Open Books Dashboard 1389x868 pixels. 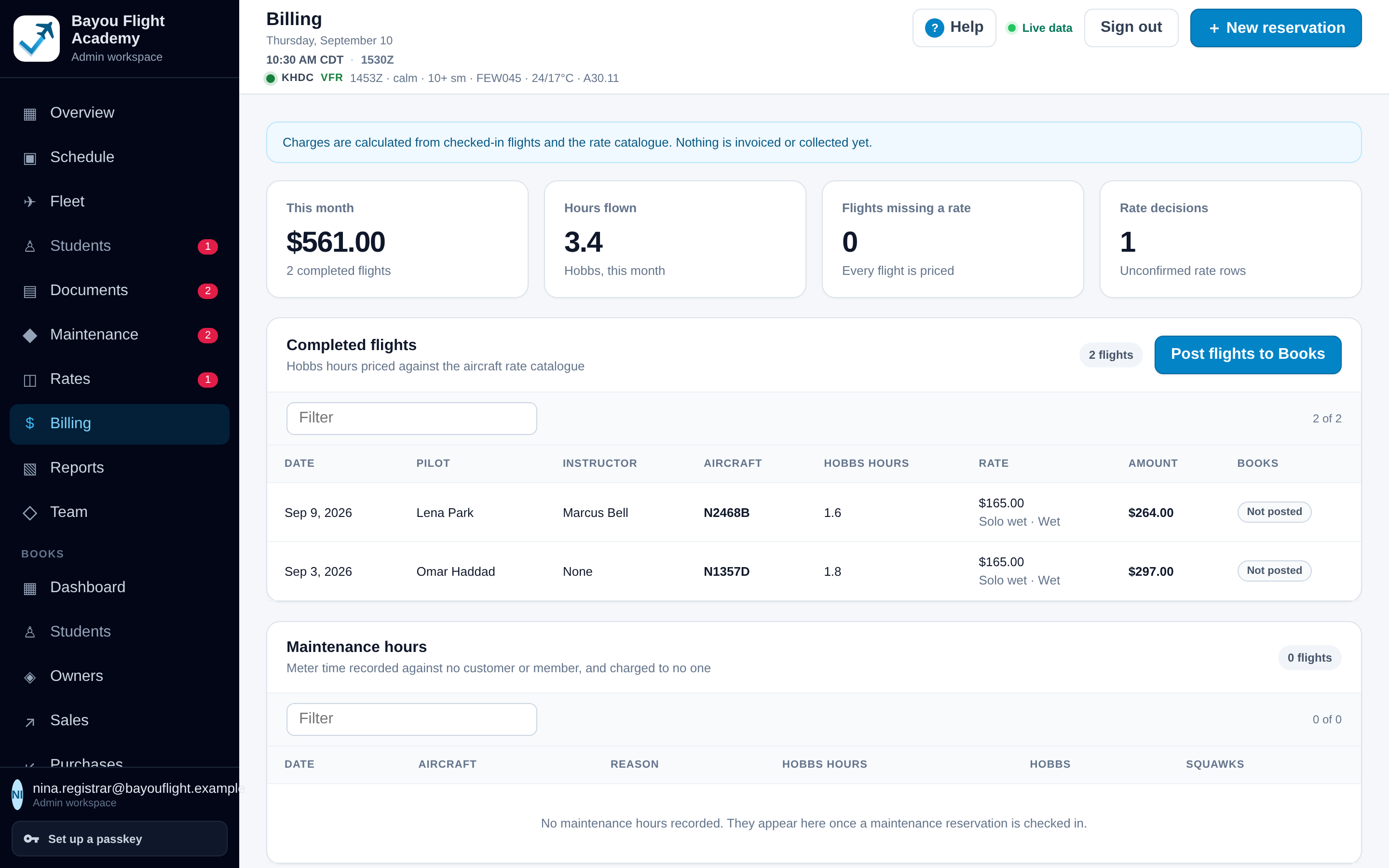click(120, 587)
